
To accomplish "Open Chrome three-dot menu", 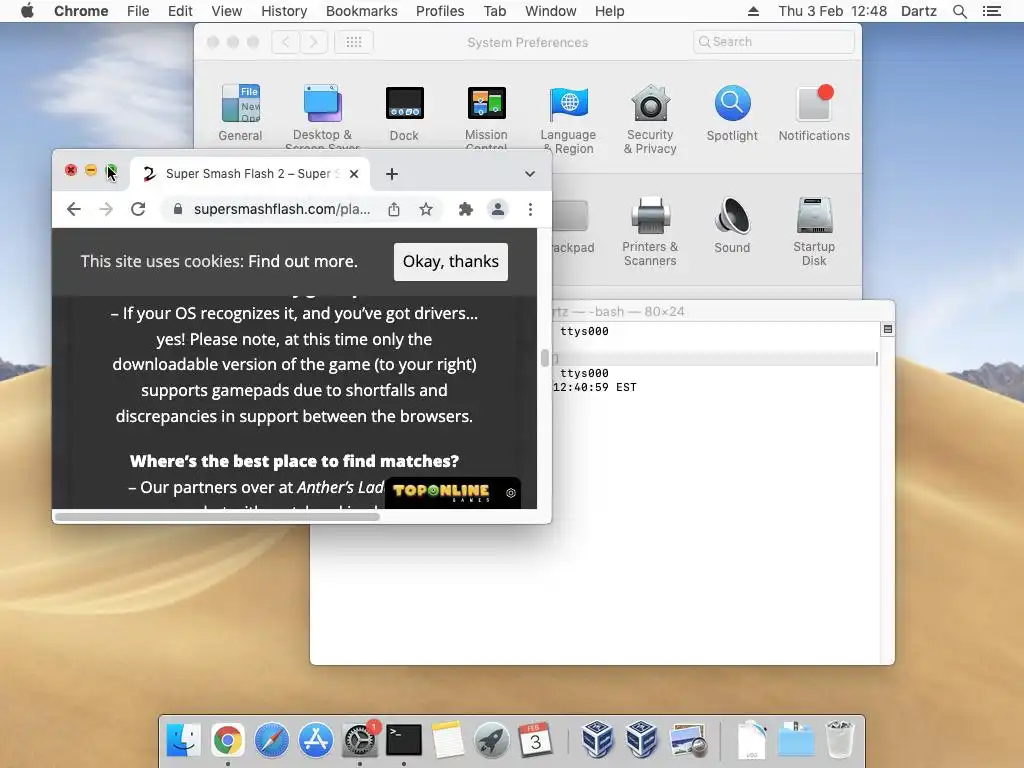I will tap(530, 209).
